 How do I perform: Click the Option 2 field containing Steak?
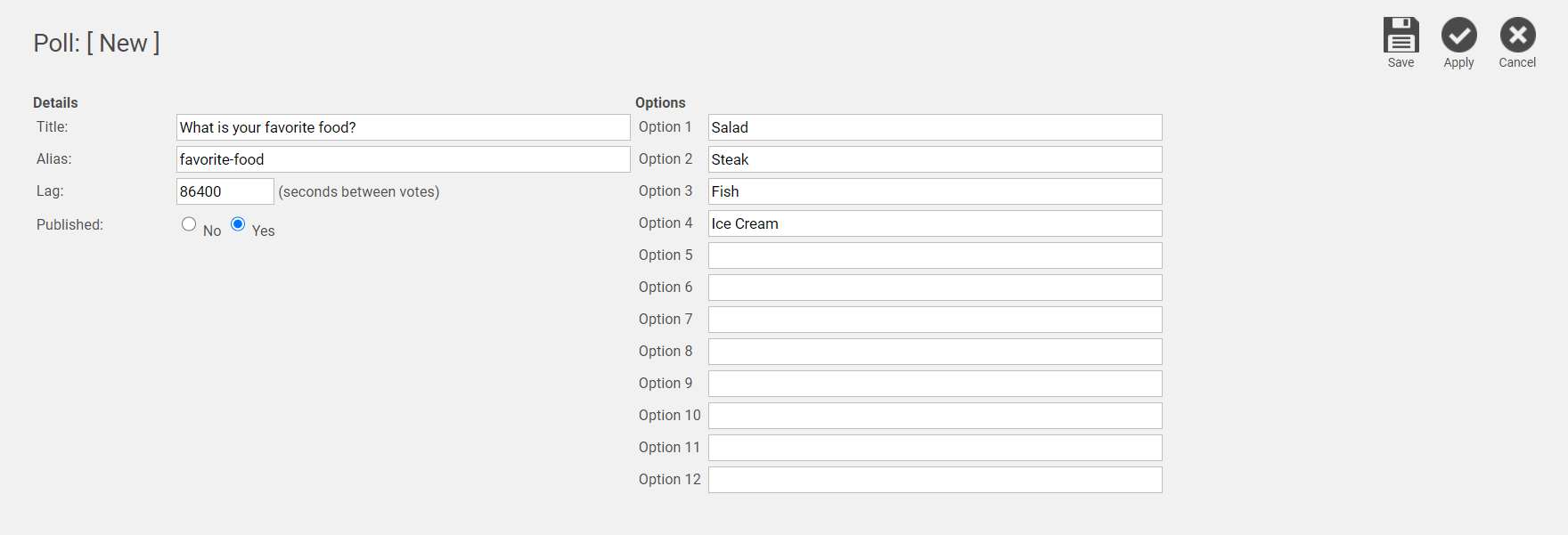click(935, 159)
